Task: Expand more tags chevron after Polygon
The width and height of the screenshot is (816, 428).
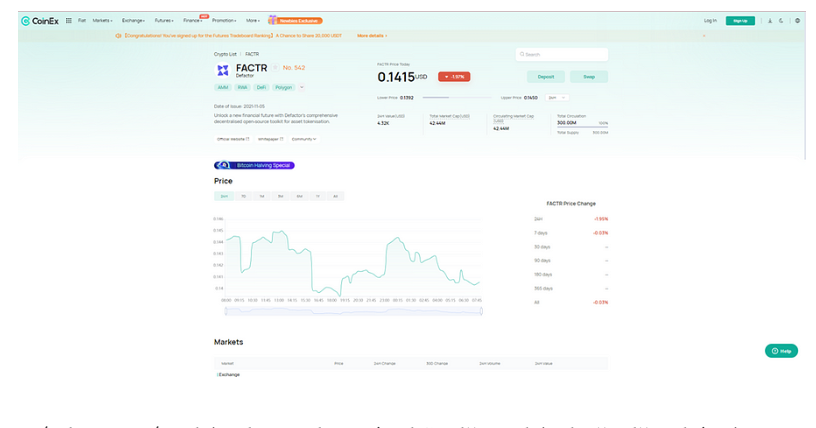Action: click(x=302, y=87)
